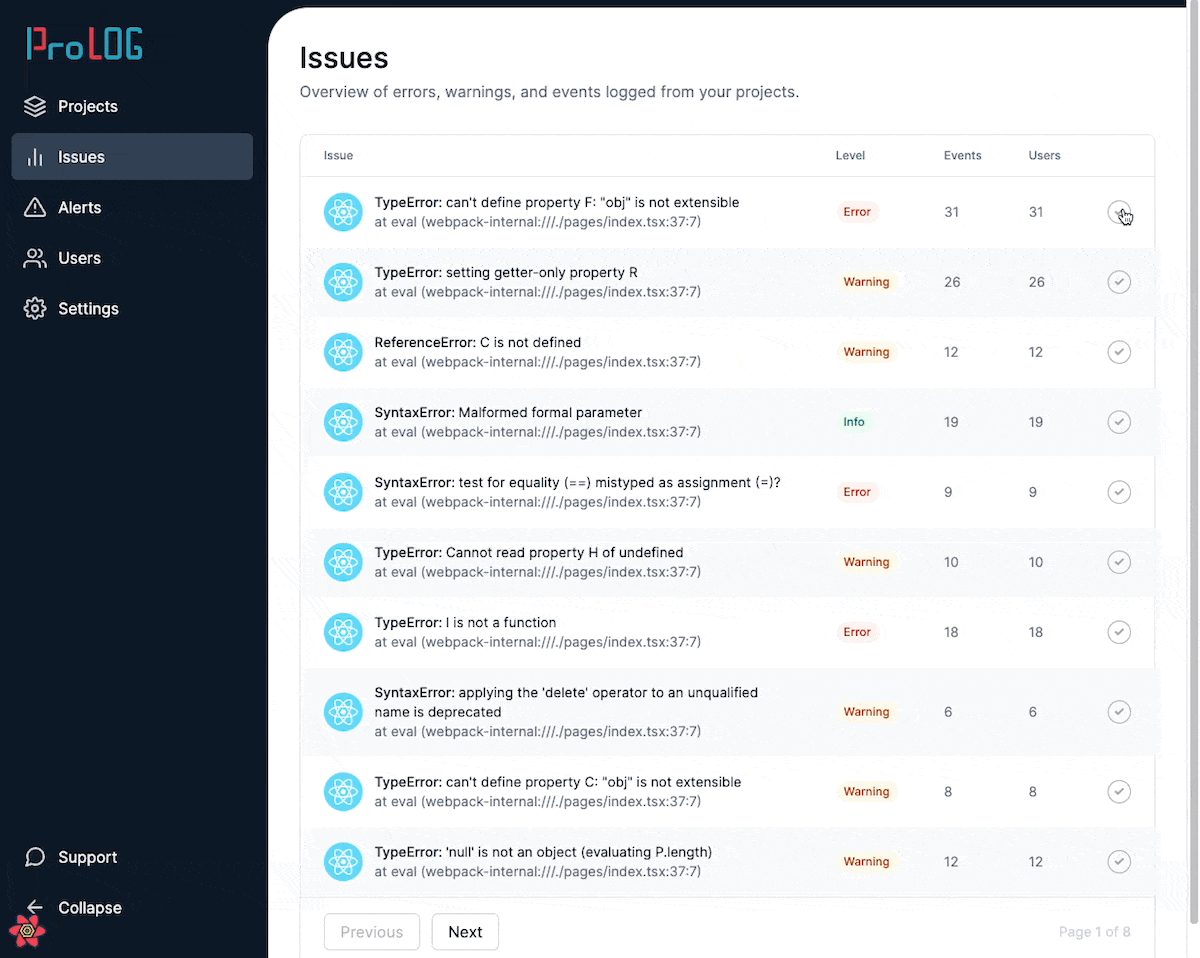
Task: Resolve the 'null is not an object' issue
Action: (x=1119, y=861)
